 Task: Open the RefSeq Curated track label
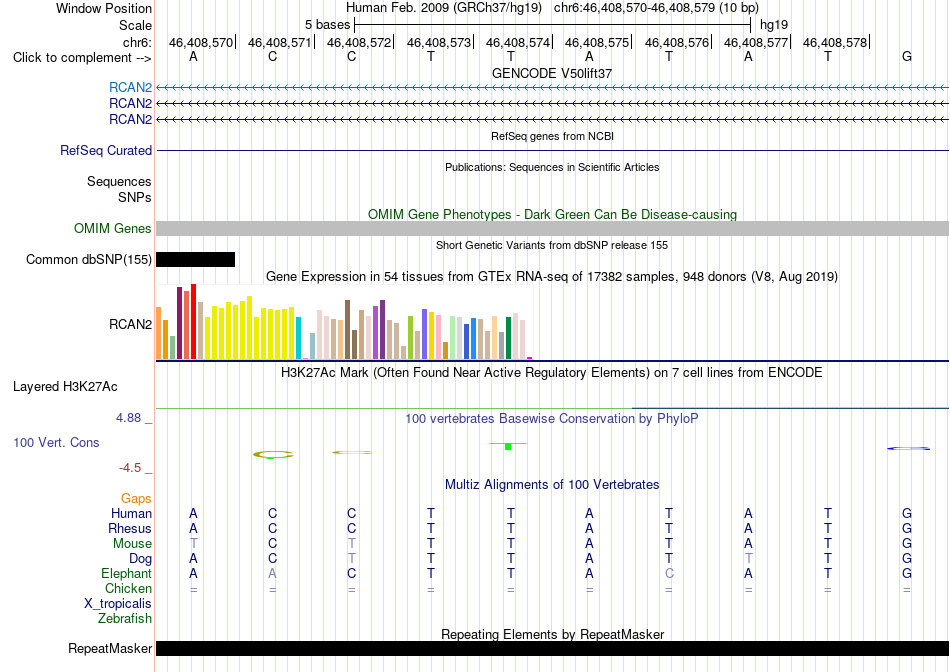(x=106, y=150)
